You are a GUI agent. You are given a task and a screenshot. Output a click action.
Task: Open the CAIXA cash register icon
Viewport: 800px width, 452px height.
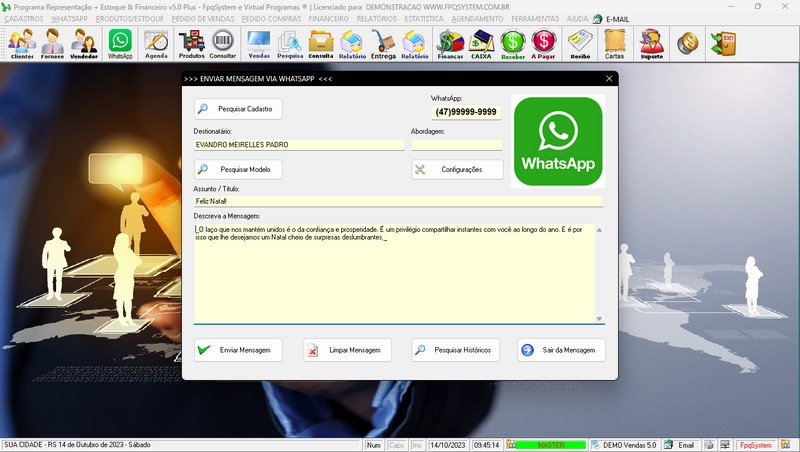[482, 43]
